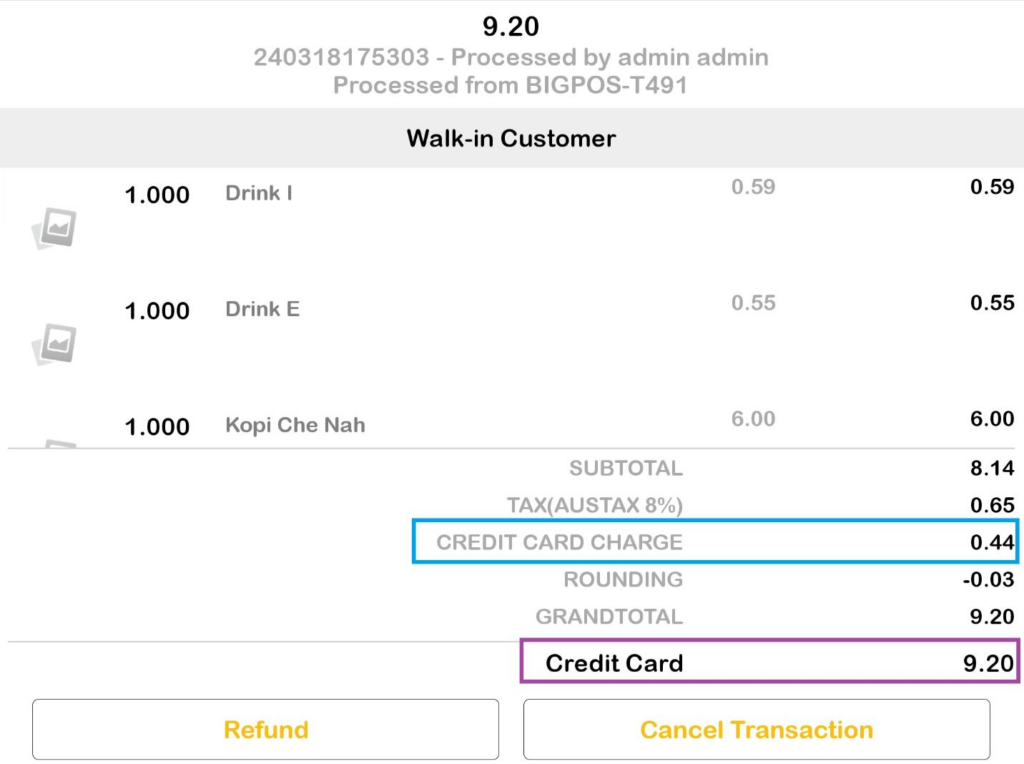Image resolution: width=1024 pixels, height=764 pixels.
Task: Click the Walk-in Customer header
Action: [x=511, y=138]
